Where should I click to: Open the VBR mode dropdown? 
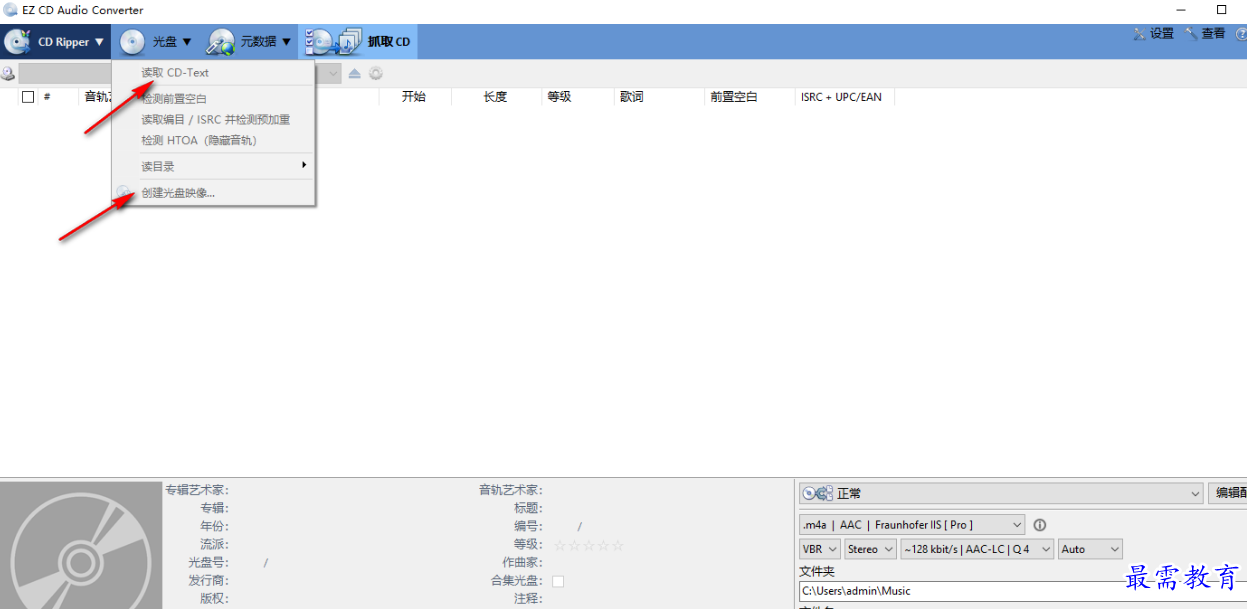tap(820, 549)
